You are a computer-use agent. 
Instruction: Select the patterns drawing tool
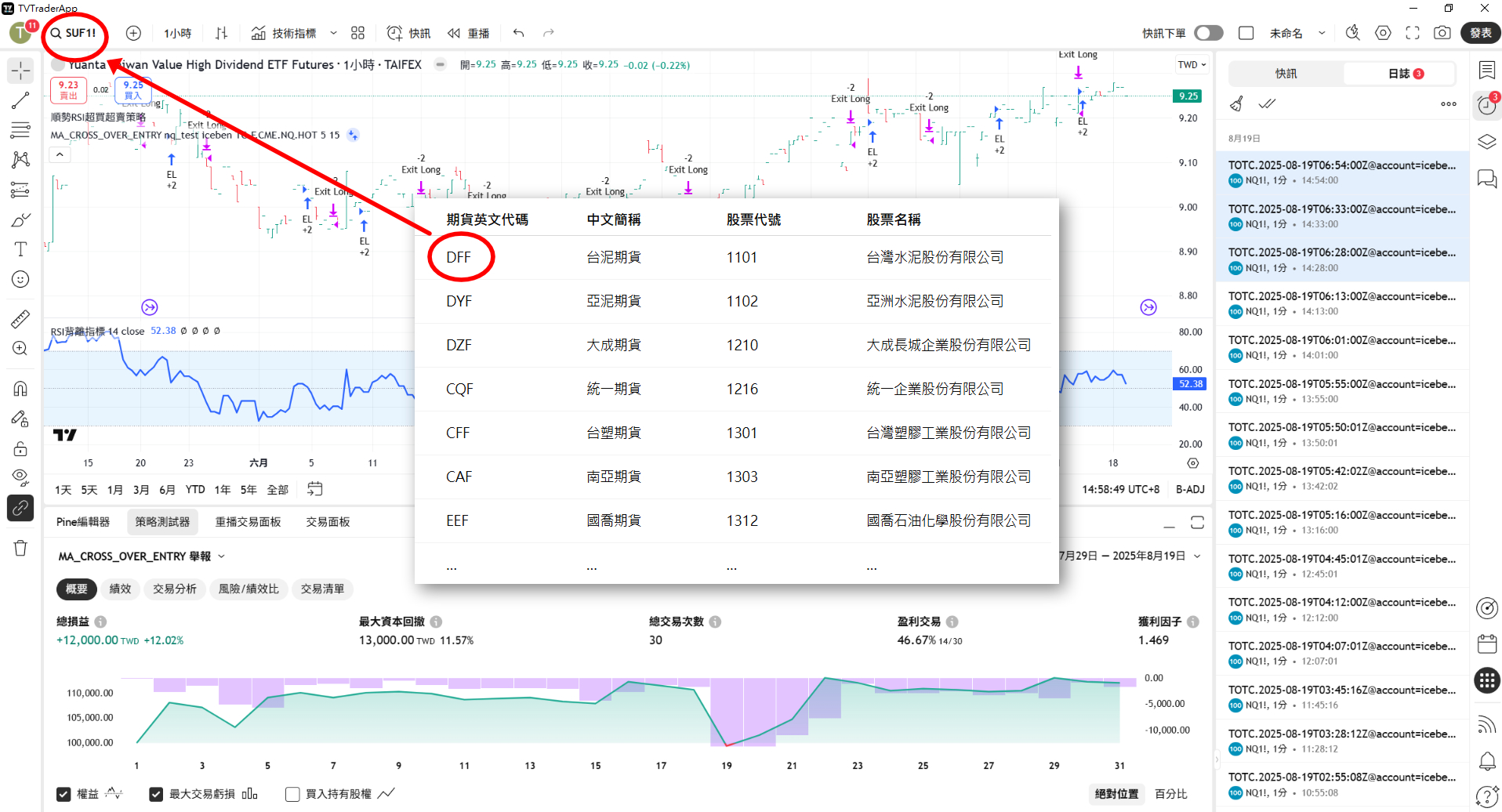(21, 160)
